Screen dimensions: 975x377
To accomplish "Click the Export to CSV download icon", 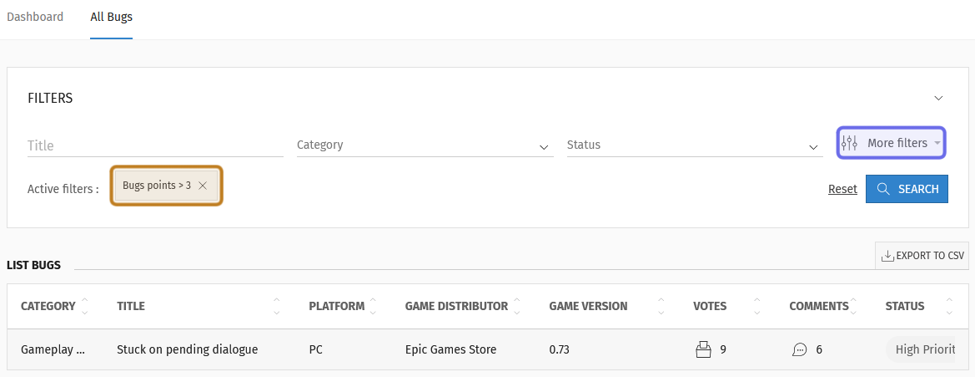I will (887, 256).
